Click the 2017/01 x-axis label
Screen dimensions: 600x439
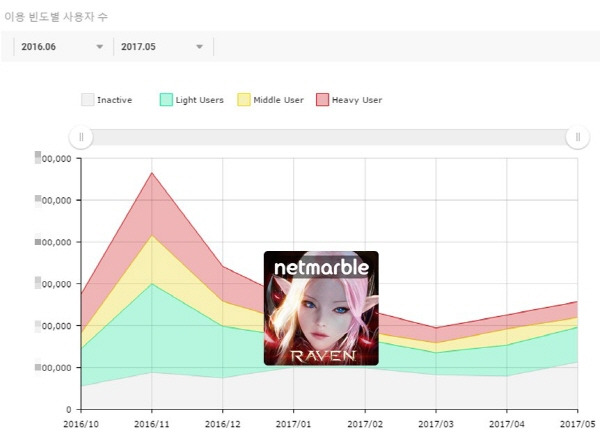tap(293, 424)
